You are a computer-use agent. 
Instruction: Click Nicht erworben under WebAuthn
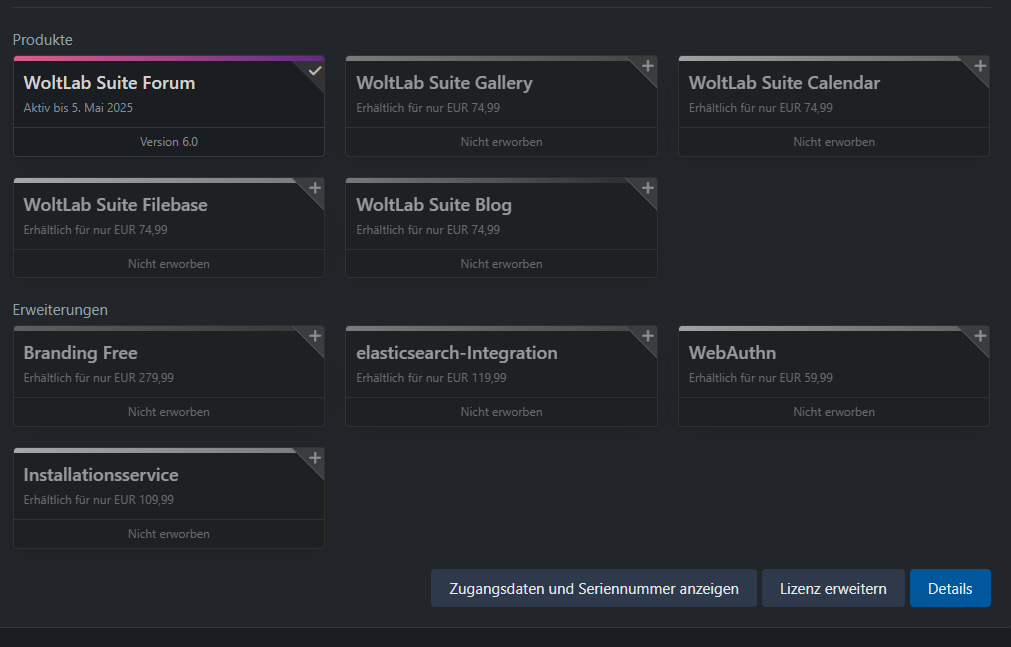click(x=833, y=412)
